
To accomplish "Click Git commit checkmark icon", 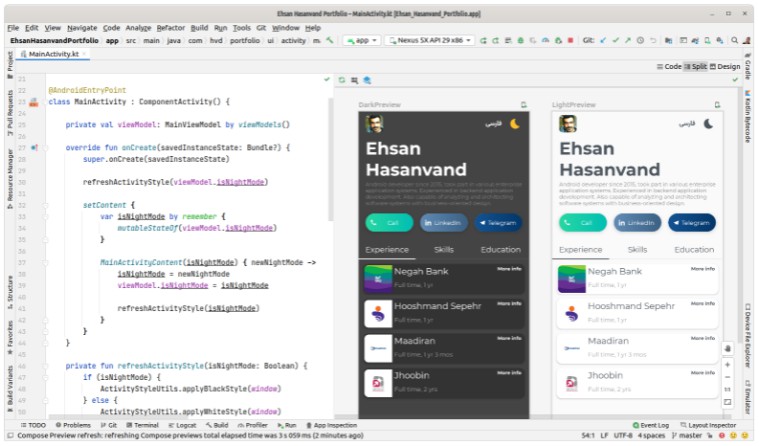I will 616,41.
